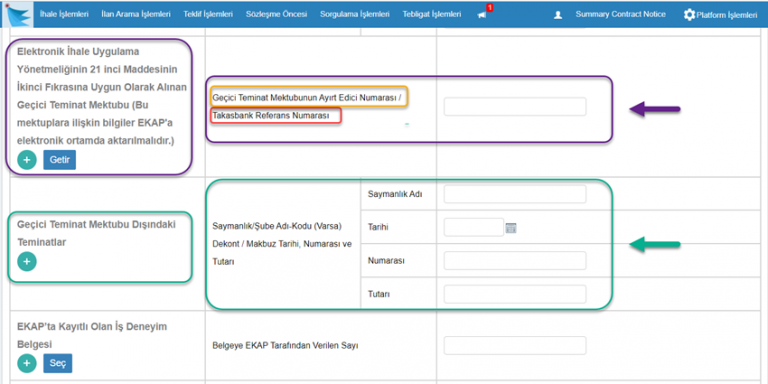This screenshot has height=384, width=768.
Task: Open the Sözleşme Öncesi menu
Action: (x=277, y=15)
